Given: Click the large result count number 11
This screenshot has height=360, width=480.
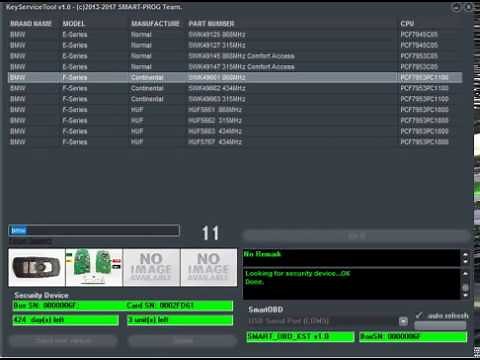Looking at the screenshot, I should point(210,233).
